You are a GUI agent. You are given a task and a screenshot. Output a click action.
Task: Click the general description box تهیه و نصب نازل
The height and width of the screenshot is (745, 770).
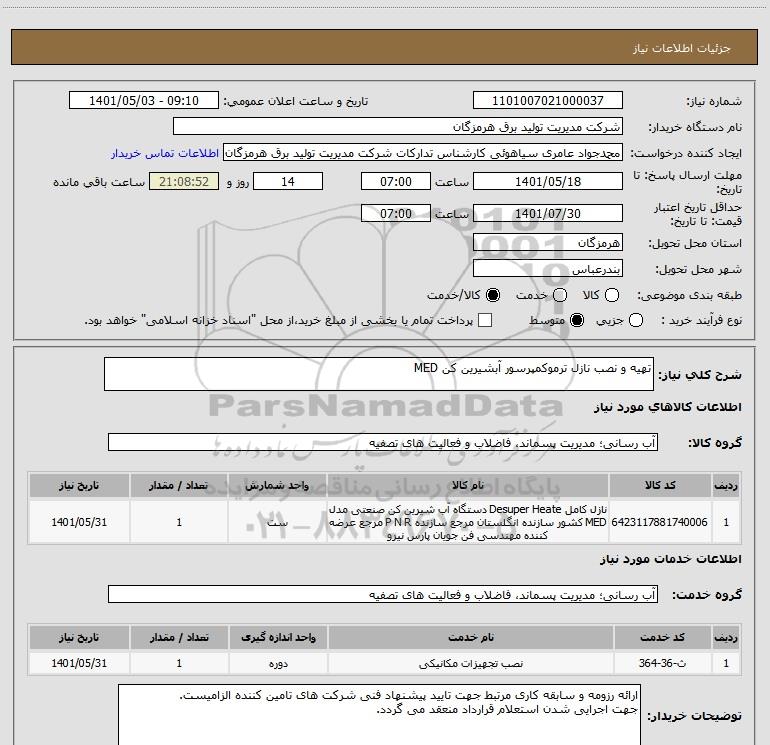pyautogui.click(x=379, y=374)
